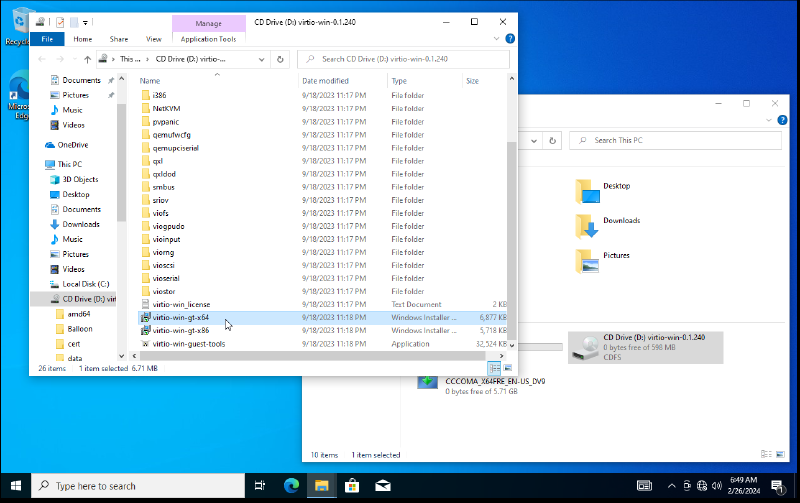Open address dropdown in This PC window
Image resolution: width=800 pixels, height=503 pixels.
click(x=534, y=141)
